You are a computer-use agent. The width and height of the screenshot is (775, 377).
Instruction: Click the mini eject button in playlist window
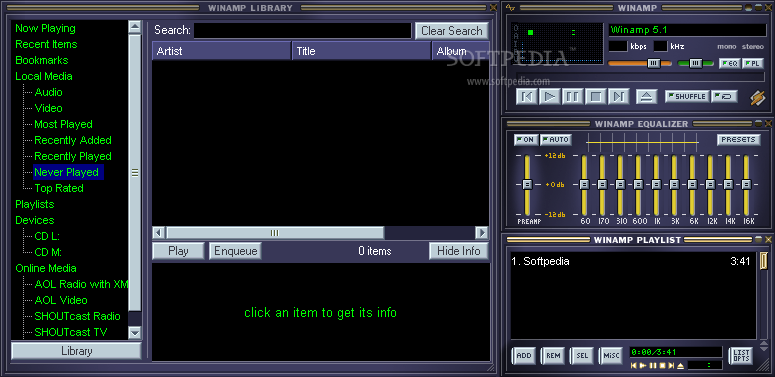click(x=680, y=366)
